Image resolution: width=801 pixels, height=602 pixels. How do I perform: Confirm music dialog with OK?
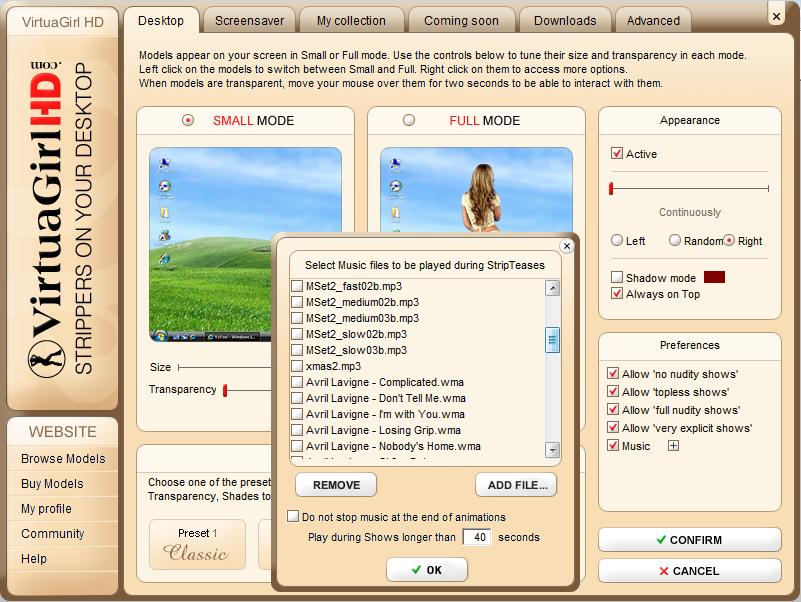pos(427,570)
